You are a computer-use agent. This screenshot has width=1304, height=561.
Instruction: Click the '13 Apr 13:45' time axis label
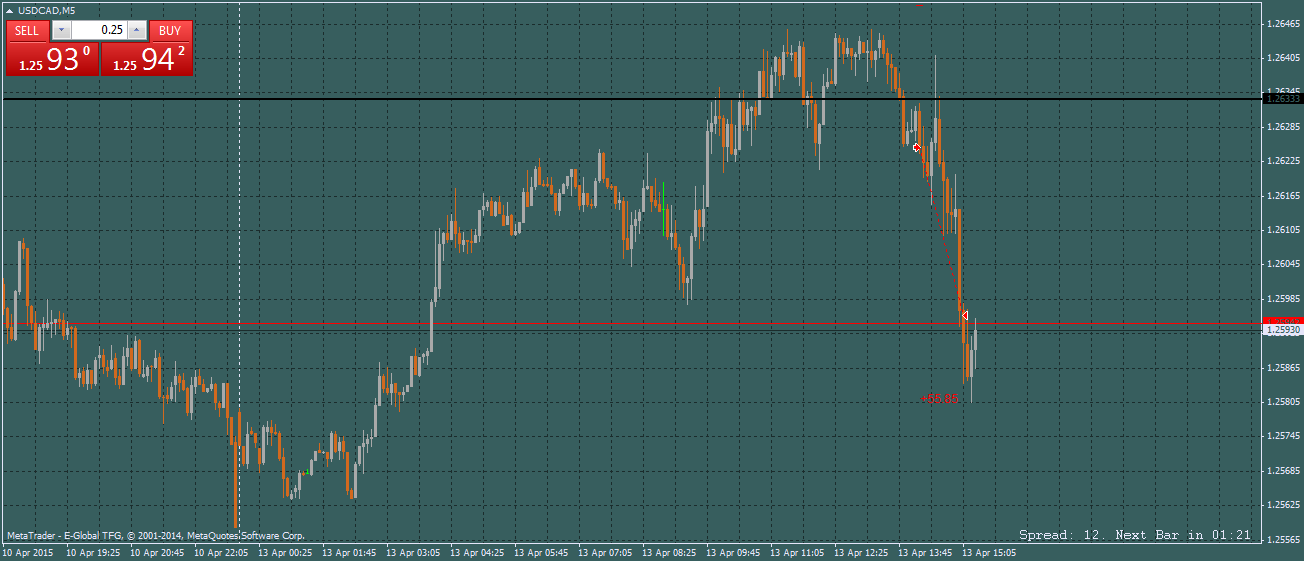(924, 552)
